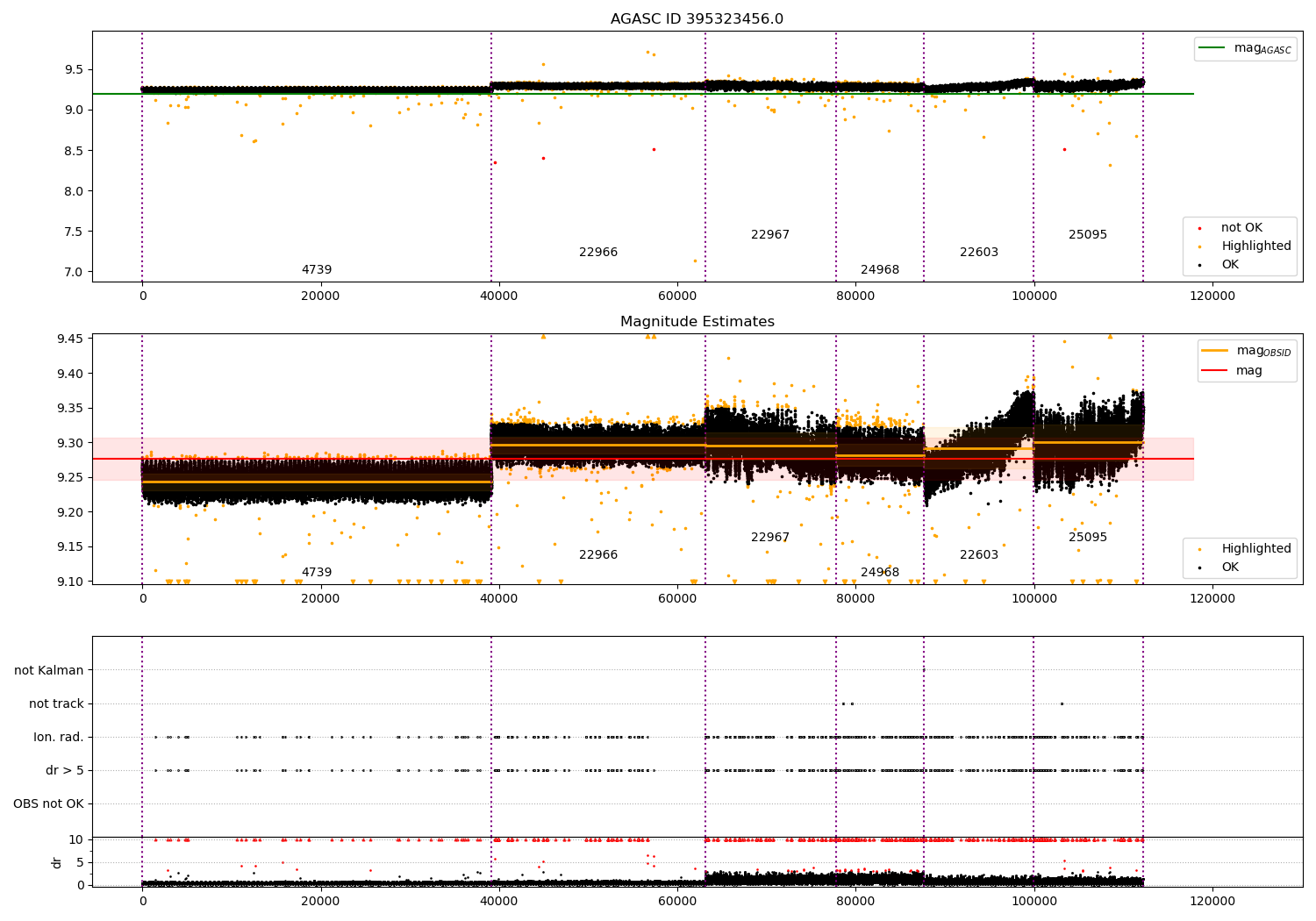Select 'not OK' legend entry in top plot
This screenshot has width=1316, height=921.
click(1241, 227)
